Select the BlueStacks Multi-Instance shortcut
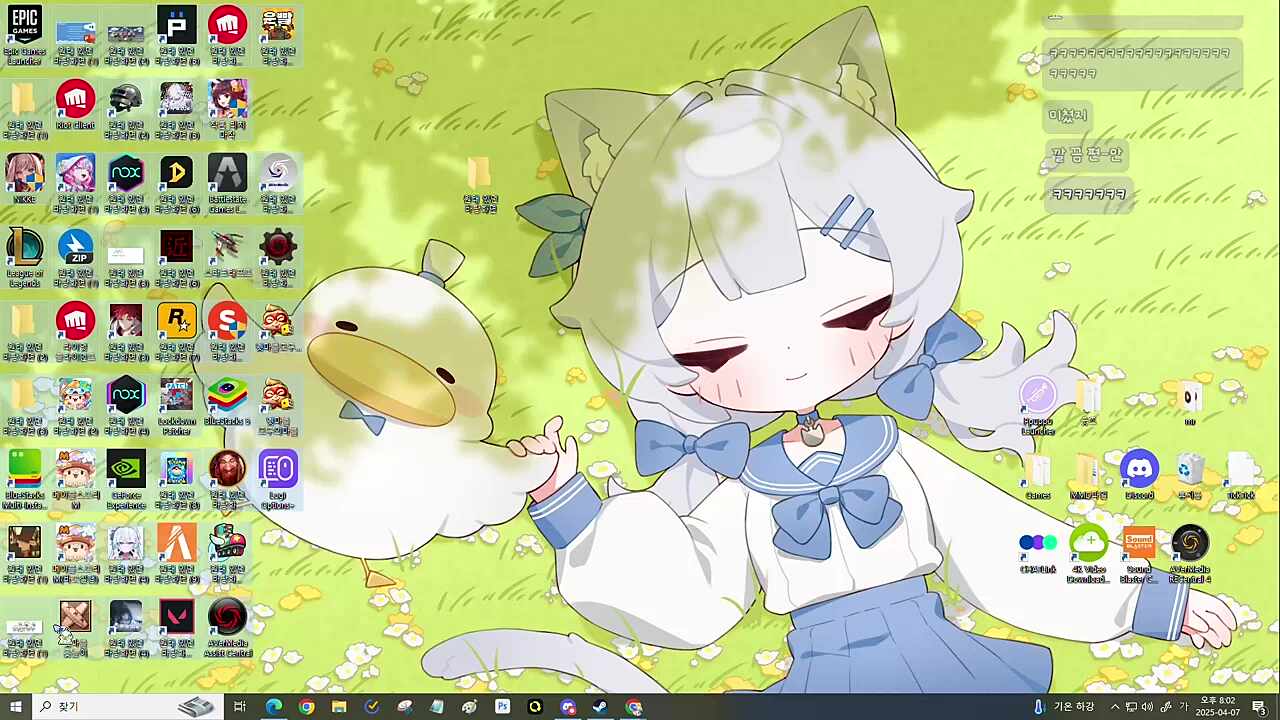The image size is (1280, 720). tap(24, 480)
